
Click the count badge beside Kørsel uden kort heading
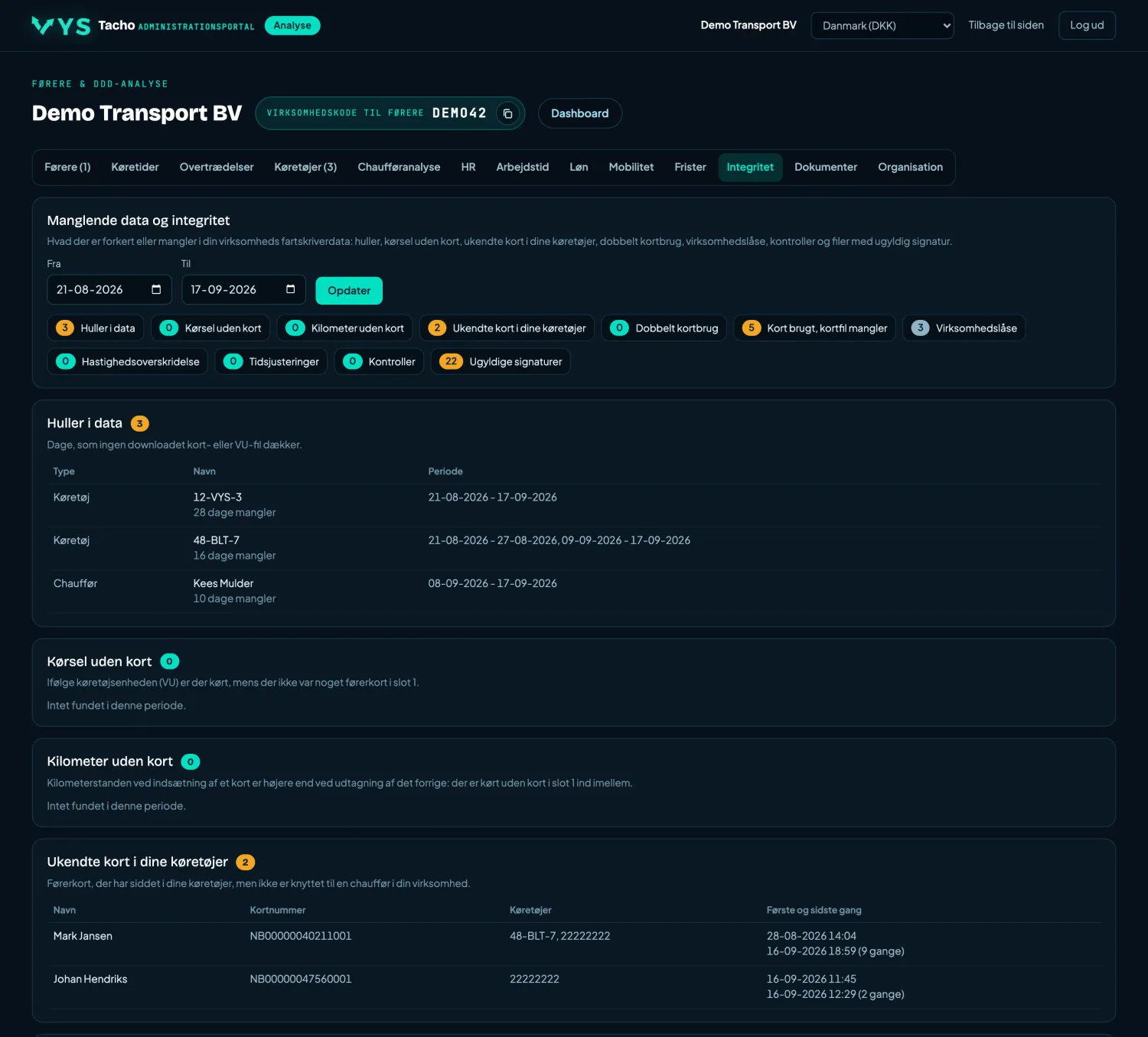(169, 661)
